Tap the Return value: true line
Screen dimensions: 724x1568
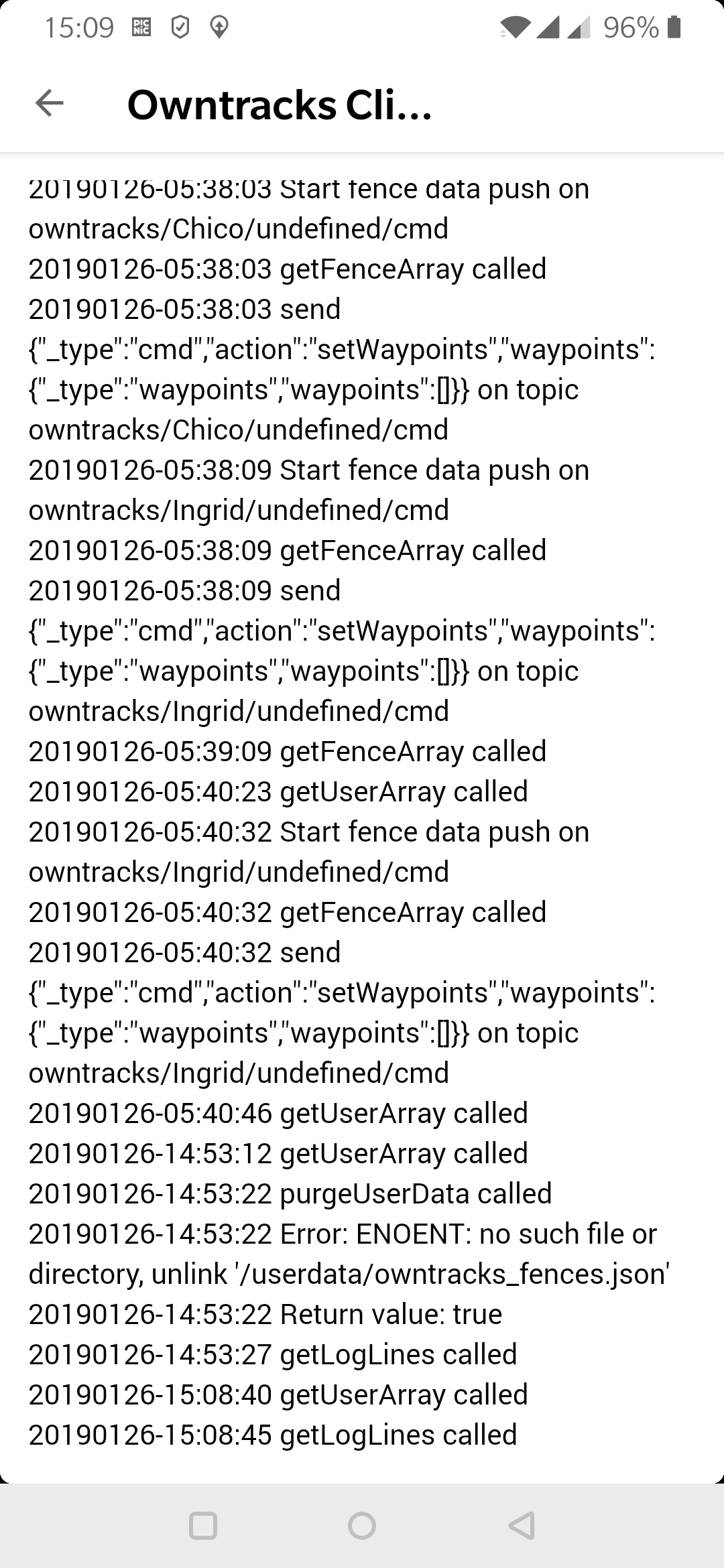point(265,1314)
